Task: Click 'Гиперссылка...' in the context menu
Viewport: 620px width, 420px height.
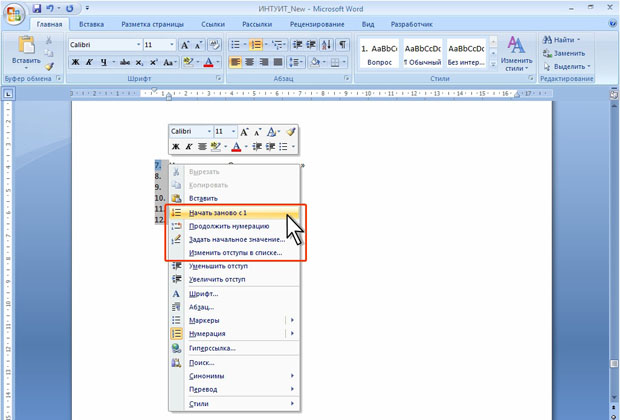Action: point(212,348)
